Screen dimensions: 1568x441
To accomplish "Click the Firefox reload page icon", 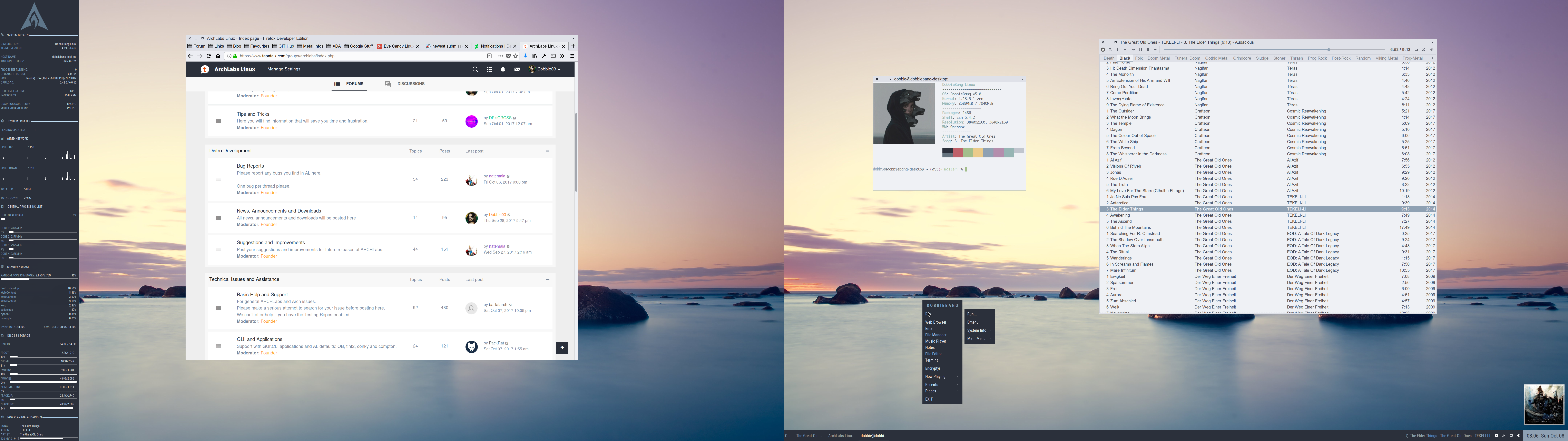I will [x=209, y=56].
